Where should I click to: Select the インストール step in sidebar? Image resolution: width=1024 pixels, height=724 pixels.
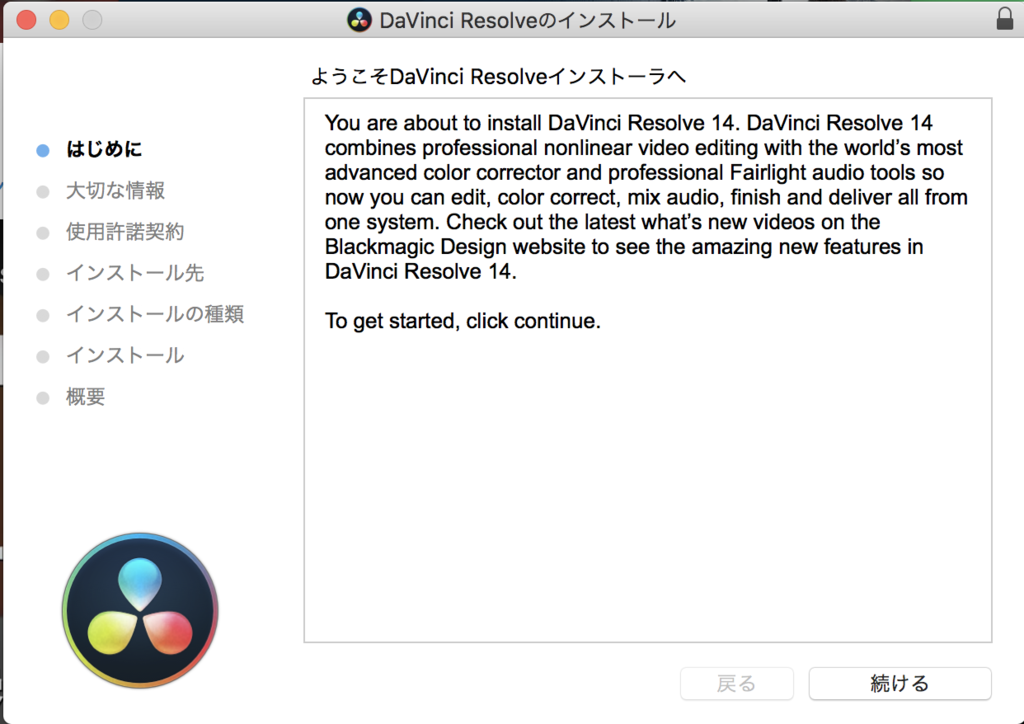coord(125,355)
